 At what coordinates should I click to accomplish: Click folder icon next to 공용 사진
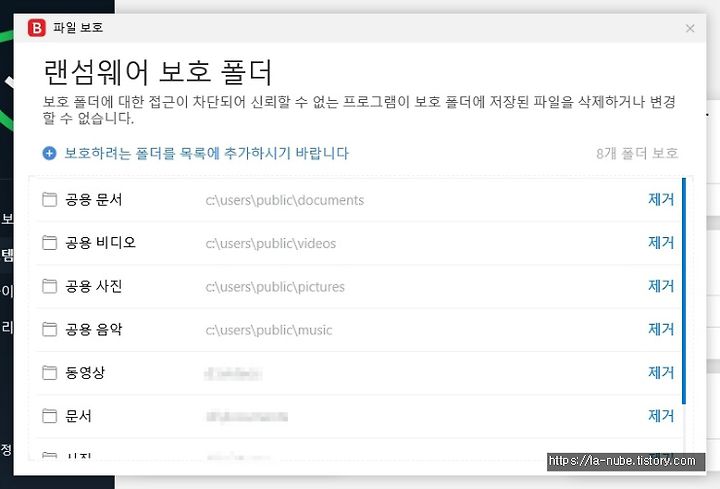(50, 286)
